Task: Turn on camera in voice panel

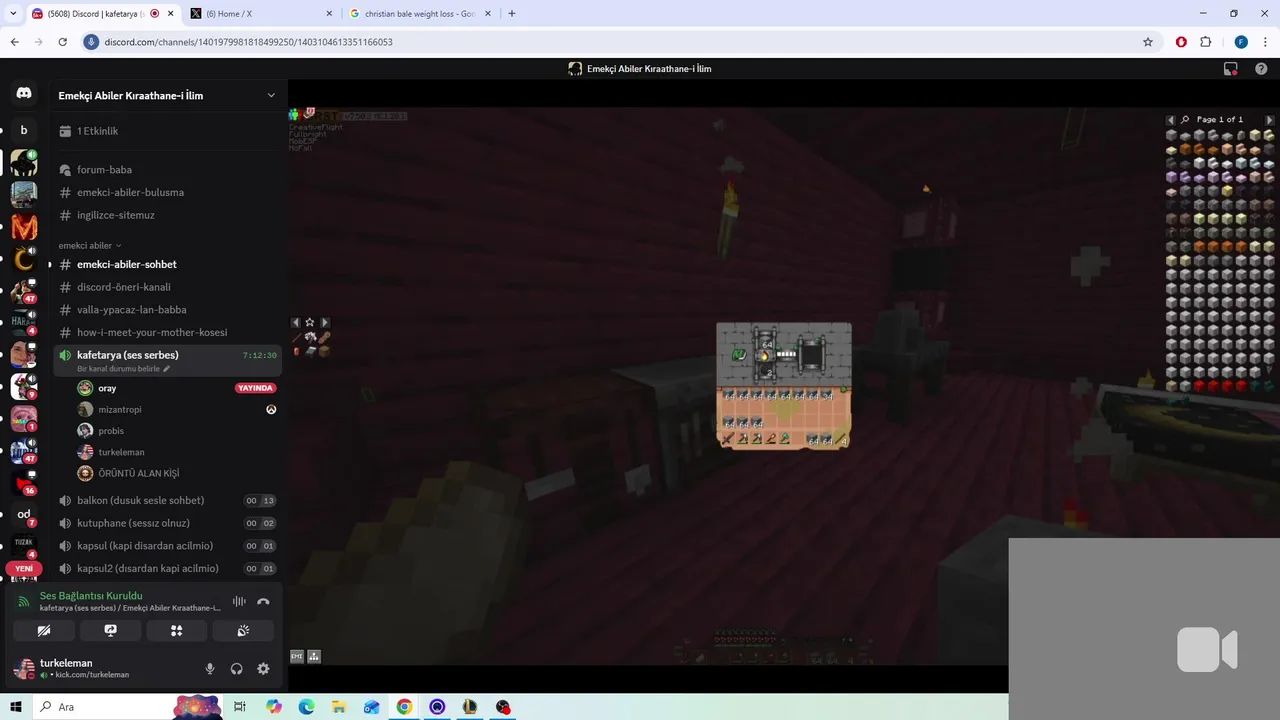Action: pos(44,631)
